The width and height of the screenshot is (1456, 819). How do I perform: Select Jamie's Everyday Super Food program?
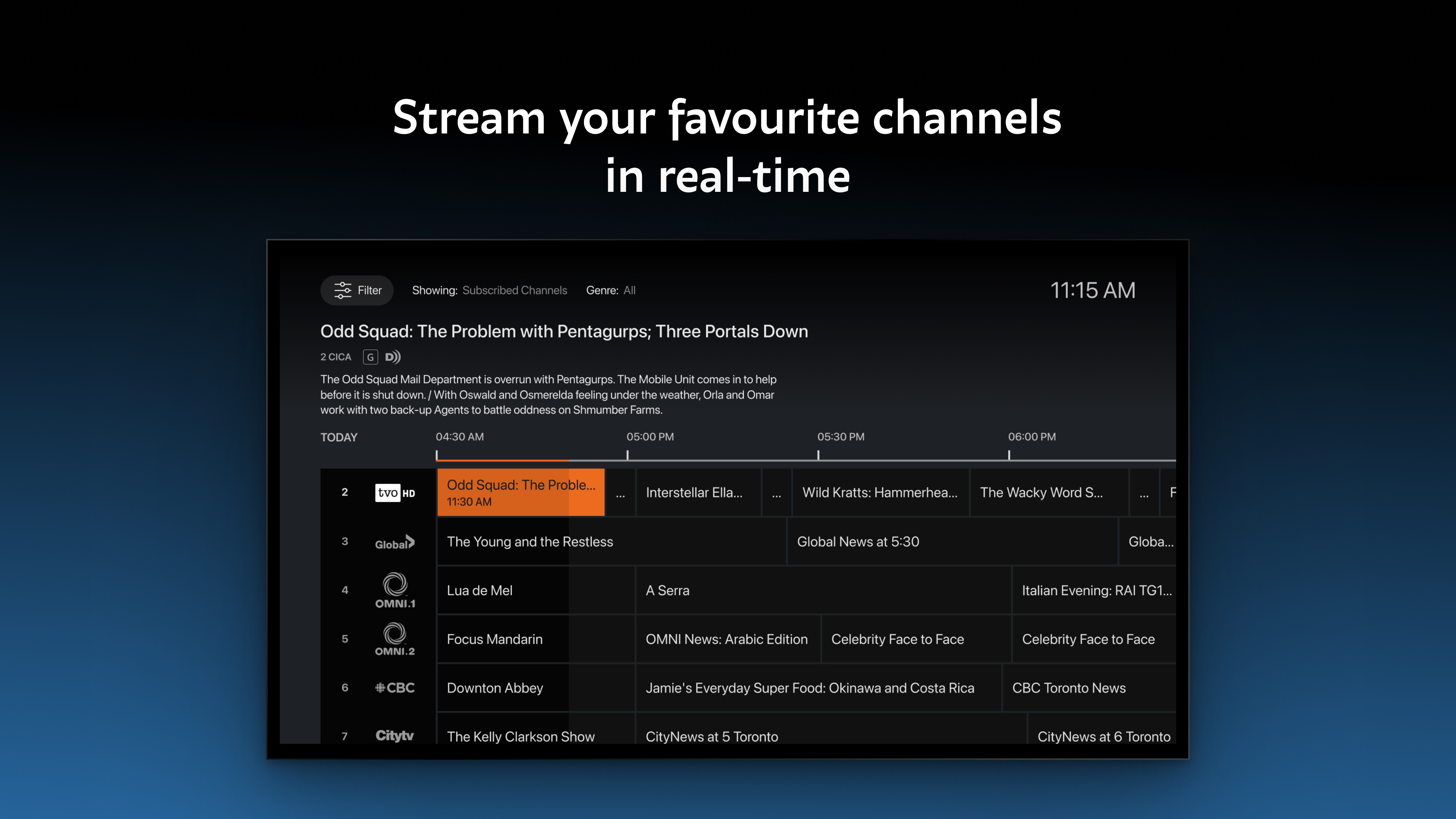(x=819, y=688)
